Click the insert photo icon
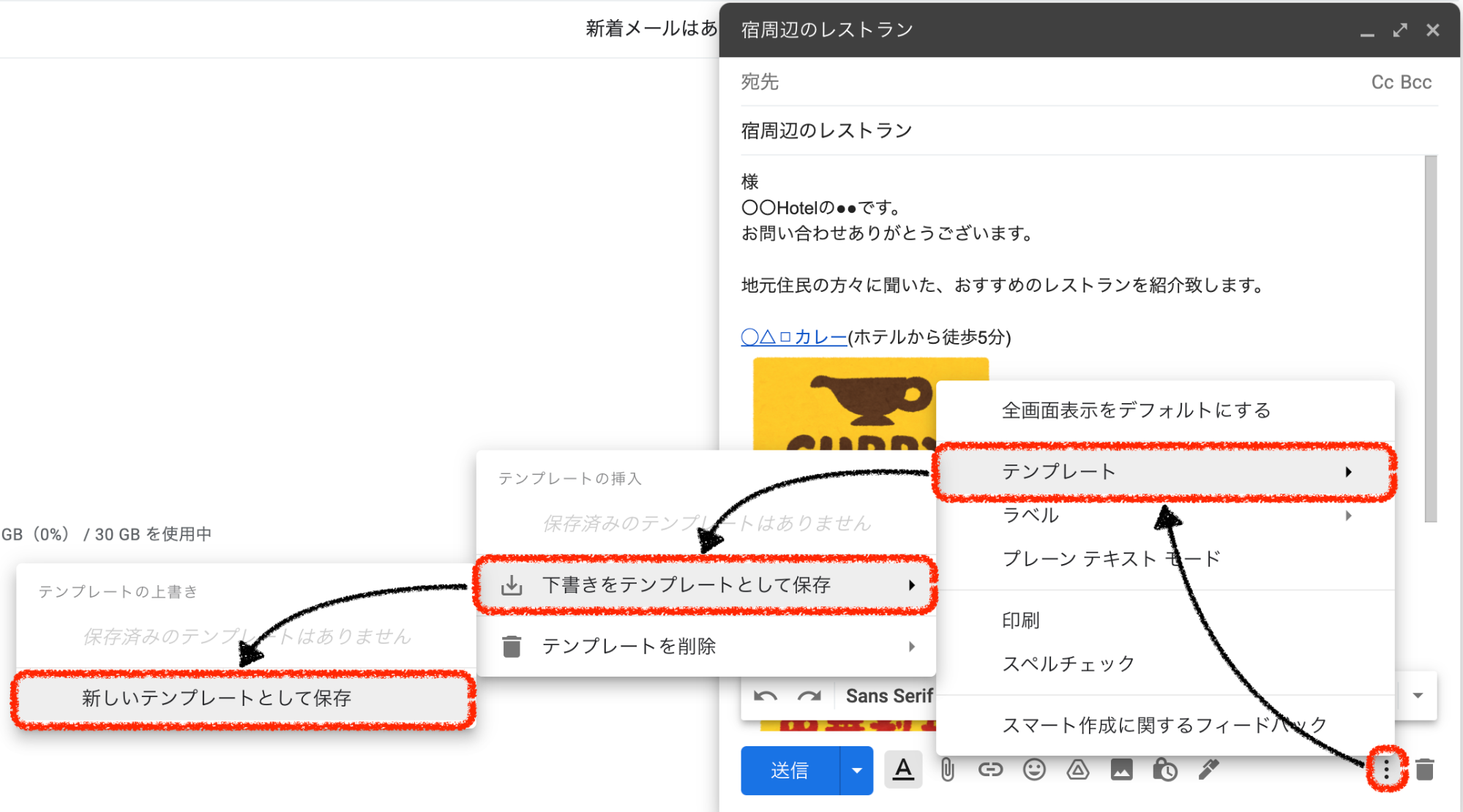This screenshot has width=1463, height=812. pos(1121,770)
